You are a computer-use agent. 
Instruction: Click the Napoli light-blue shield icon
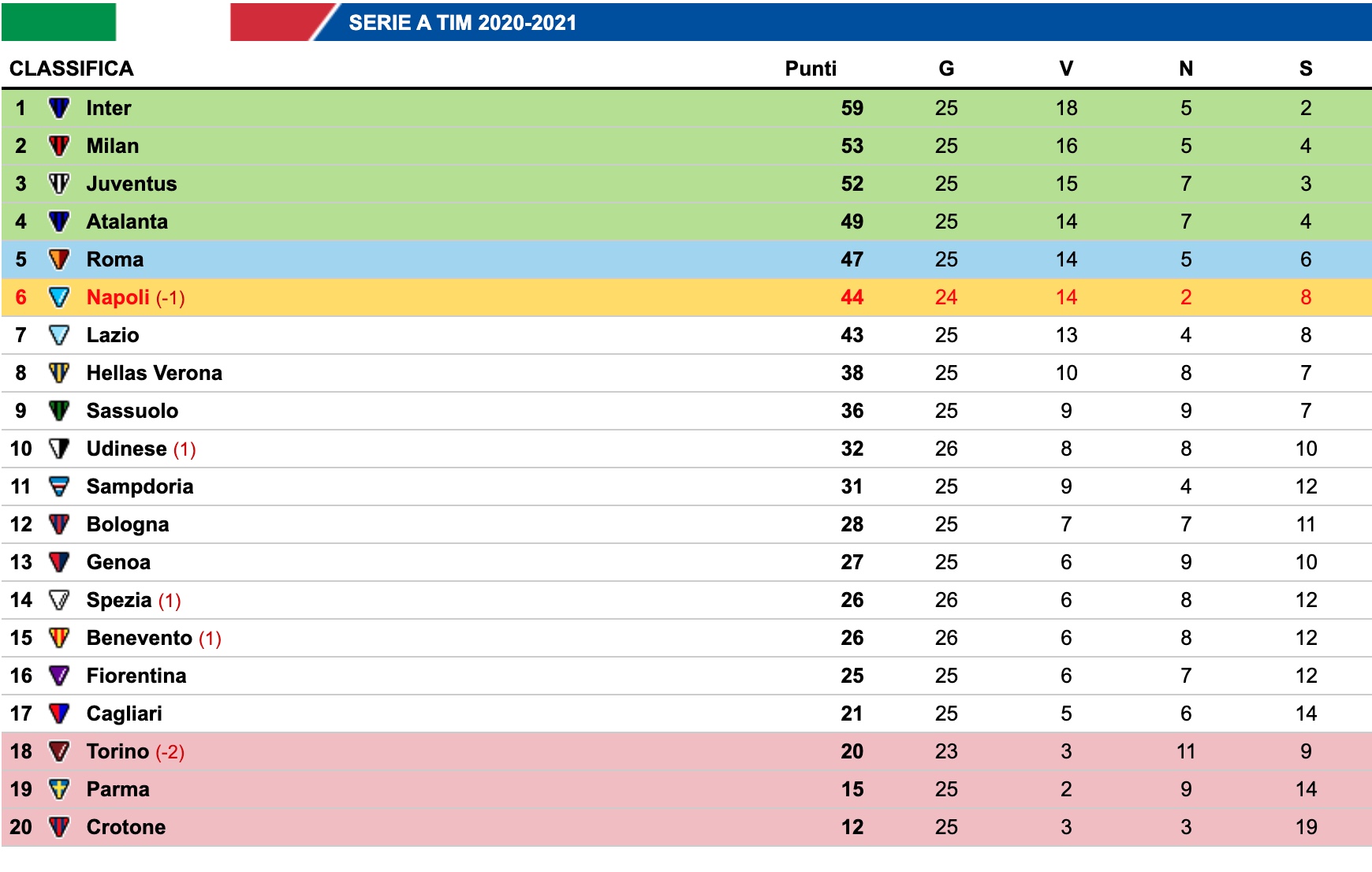tap(59, 297)
